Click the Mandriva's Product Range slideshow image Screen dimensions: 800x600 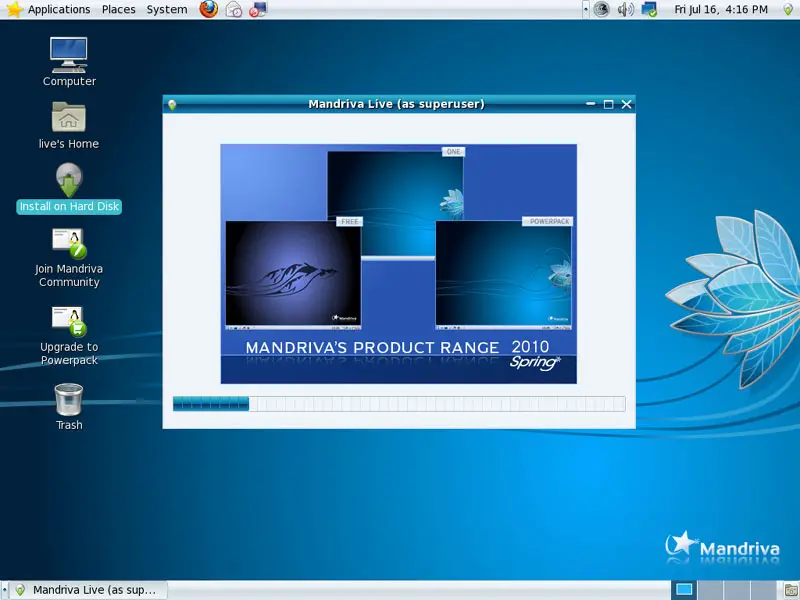tap(398, 264)
